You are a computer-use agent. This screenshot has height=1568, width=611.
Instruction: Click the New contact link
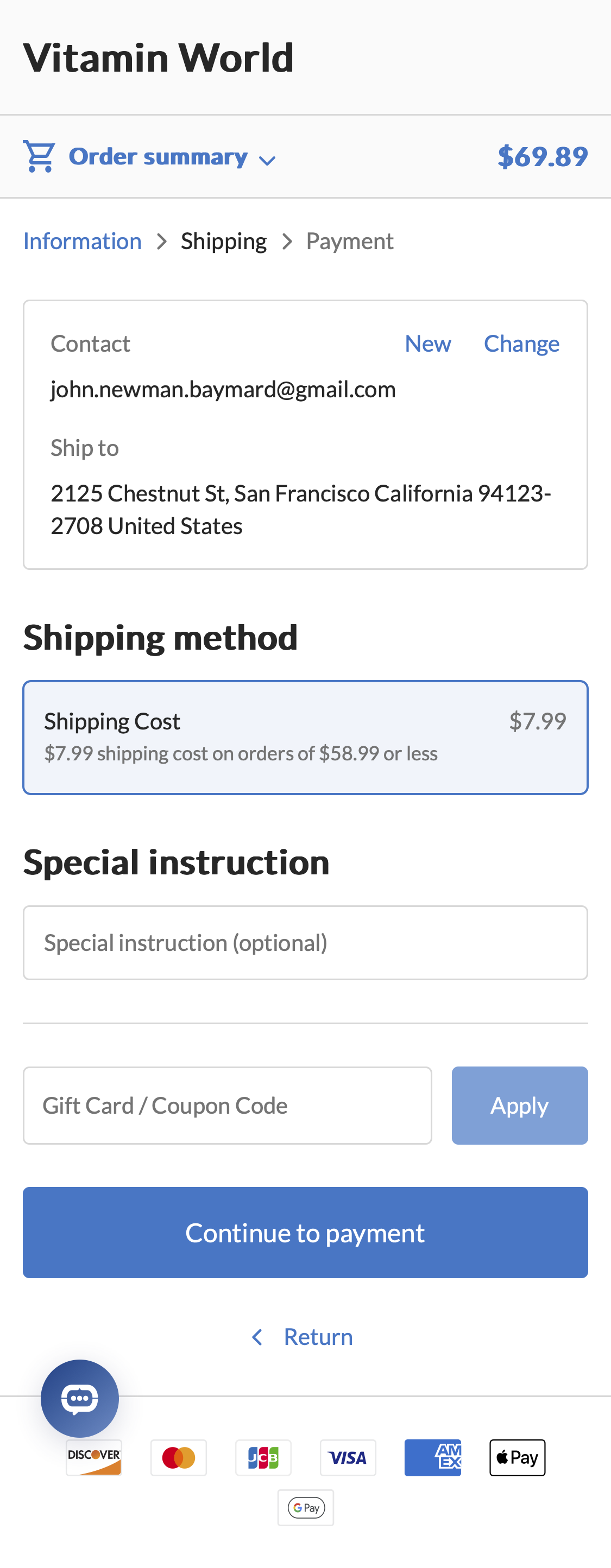click(427, 344)
